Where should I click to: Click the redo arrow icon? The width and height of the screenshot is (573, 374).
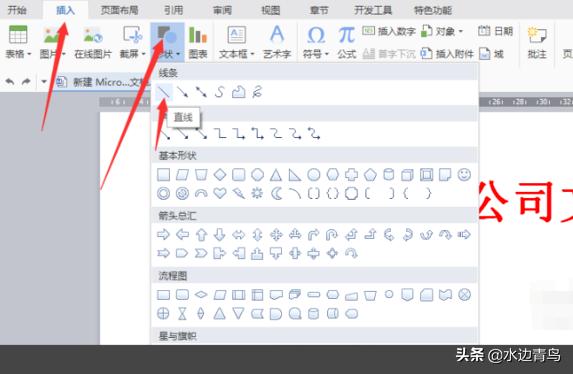[26, 82]
